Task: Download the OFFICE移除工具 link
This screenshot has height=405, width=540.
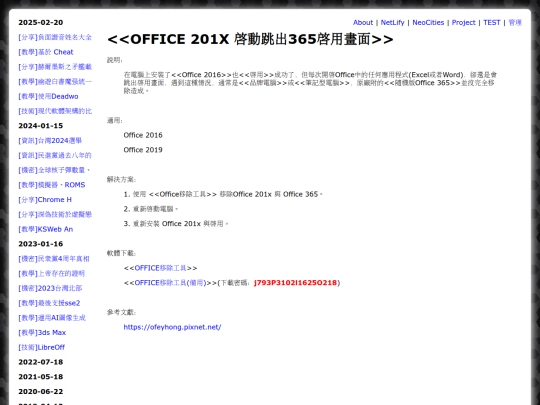Action: pos(160,268)
